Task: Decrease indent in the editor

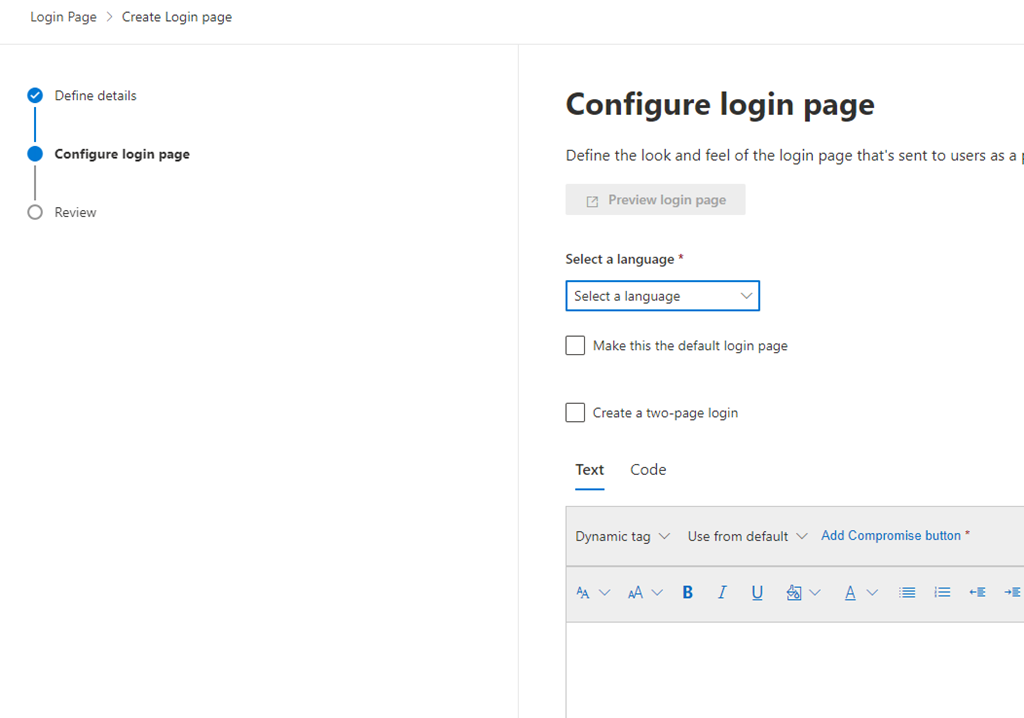Action: tap(977, 592)
